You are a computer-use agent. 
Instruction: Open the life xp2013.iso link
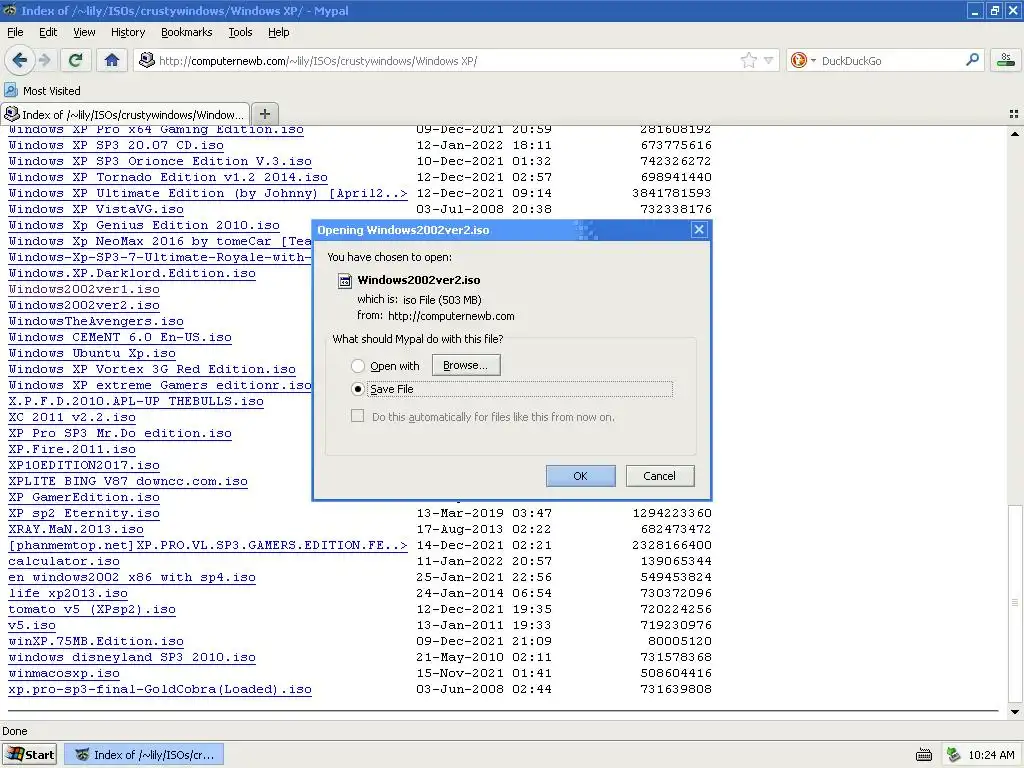(68, 593)
